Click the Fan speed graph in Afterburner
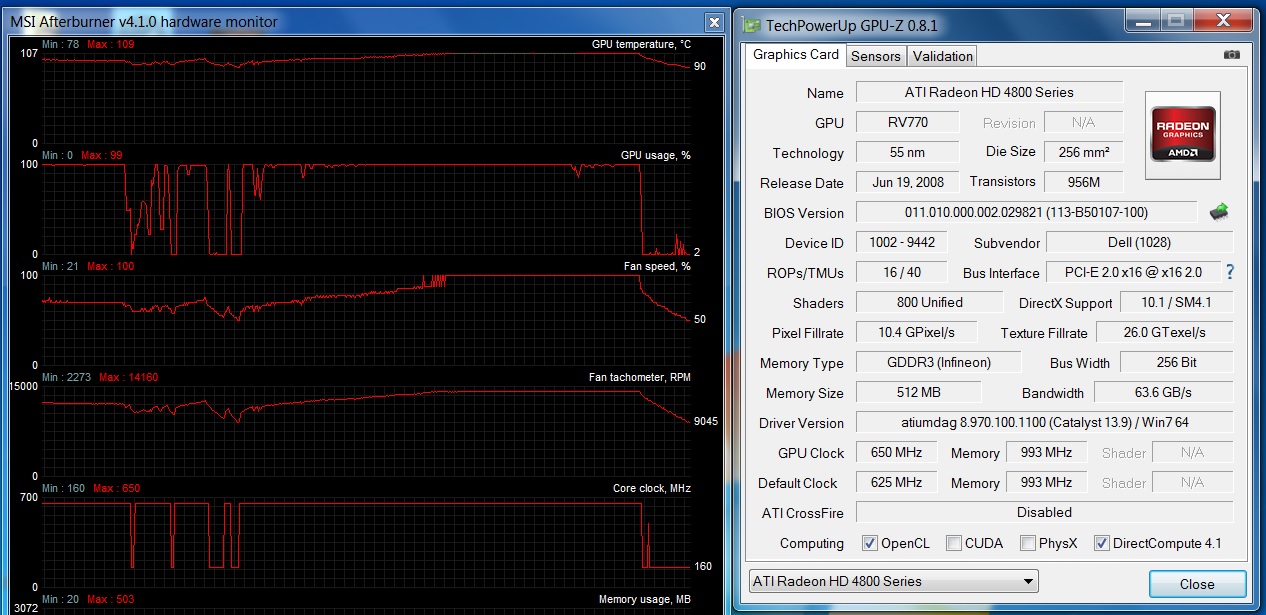Viewport: 1266px width, 615px height. tap(366, 320)
